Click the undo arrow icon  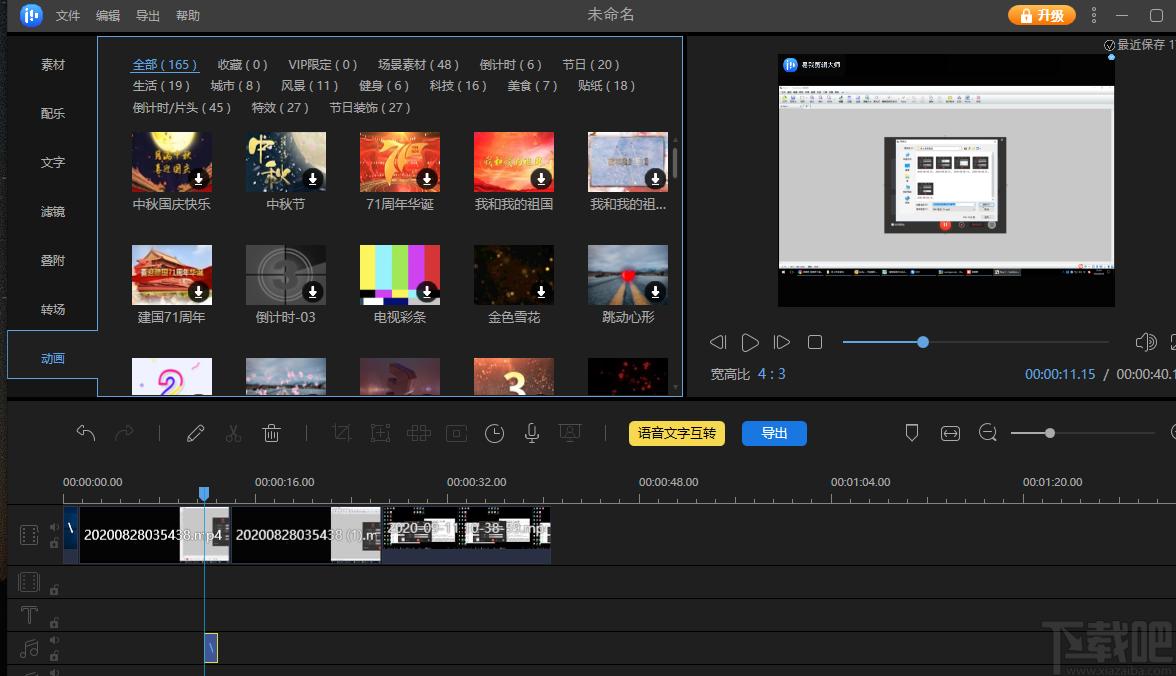(86, 433)
